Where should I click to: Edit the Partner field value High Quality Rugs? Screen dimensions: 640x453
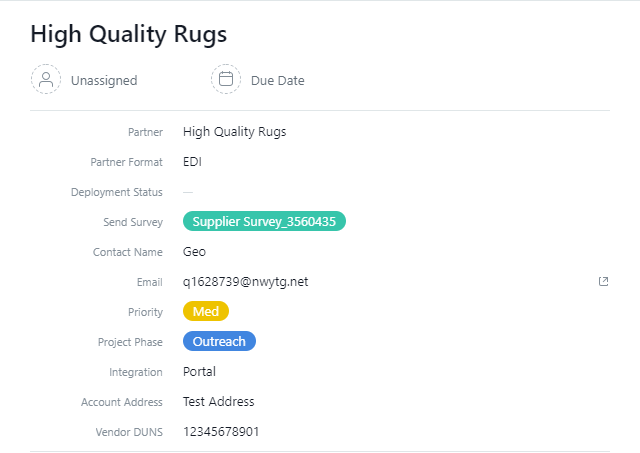pos(234,132)
